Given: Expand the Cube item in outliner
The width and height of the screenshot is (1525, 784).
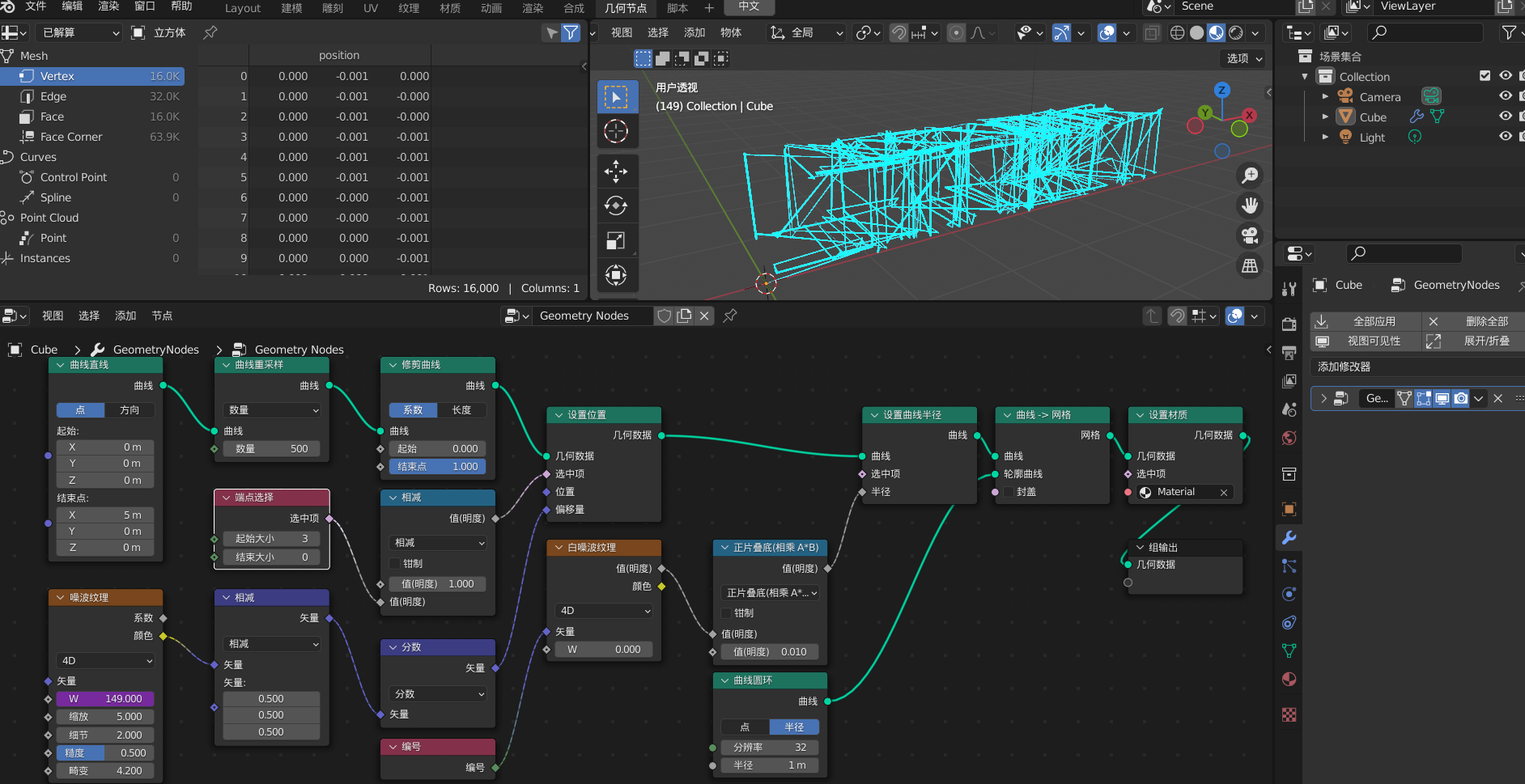Looking at the screenshot, I should [x=1325, y=117].
